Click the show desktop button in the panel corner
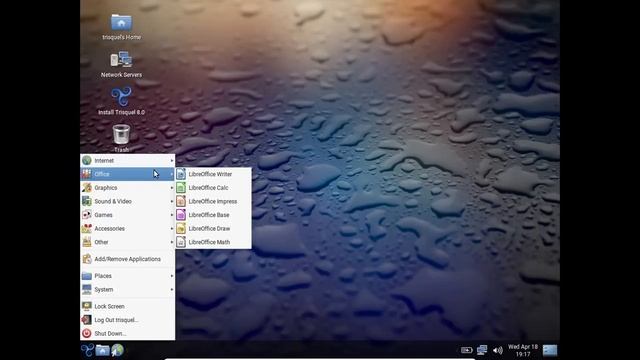 point(550,350)
